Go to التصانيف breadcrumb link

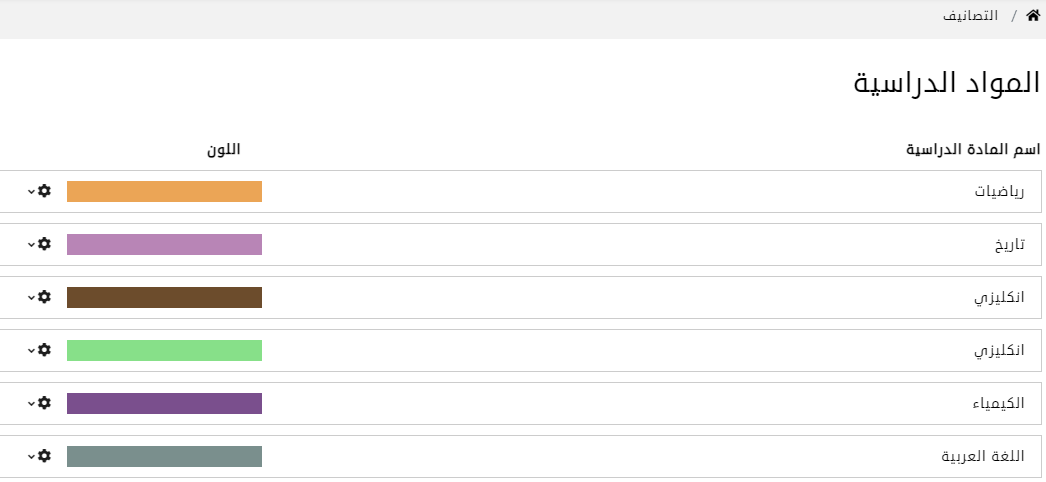click(971, 17)
